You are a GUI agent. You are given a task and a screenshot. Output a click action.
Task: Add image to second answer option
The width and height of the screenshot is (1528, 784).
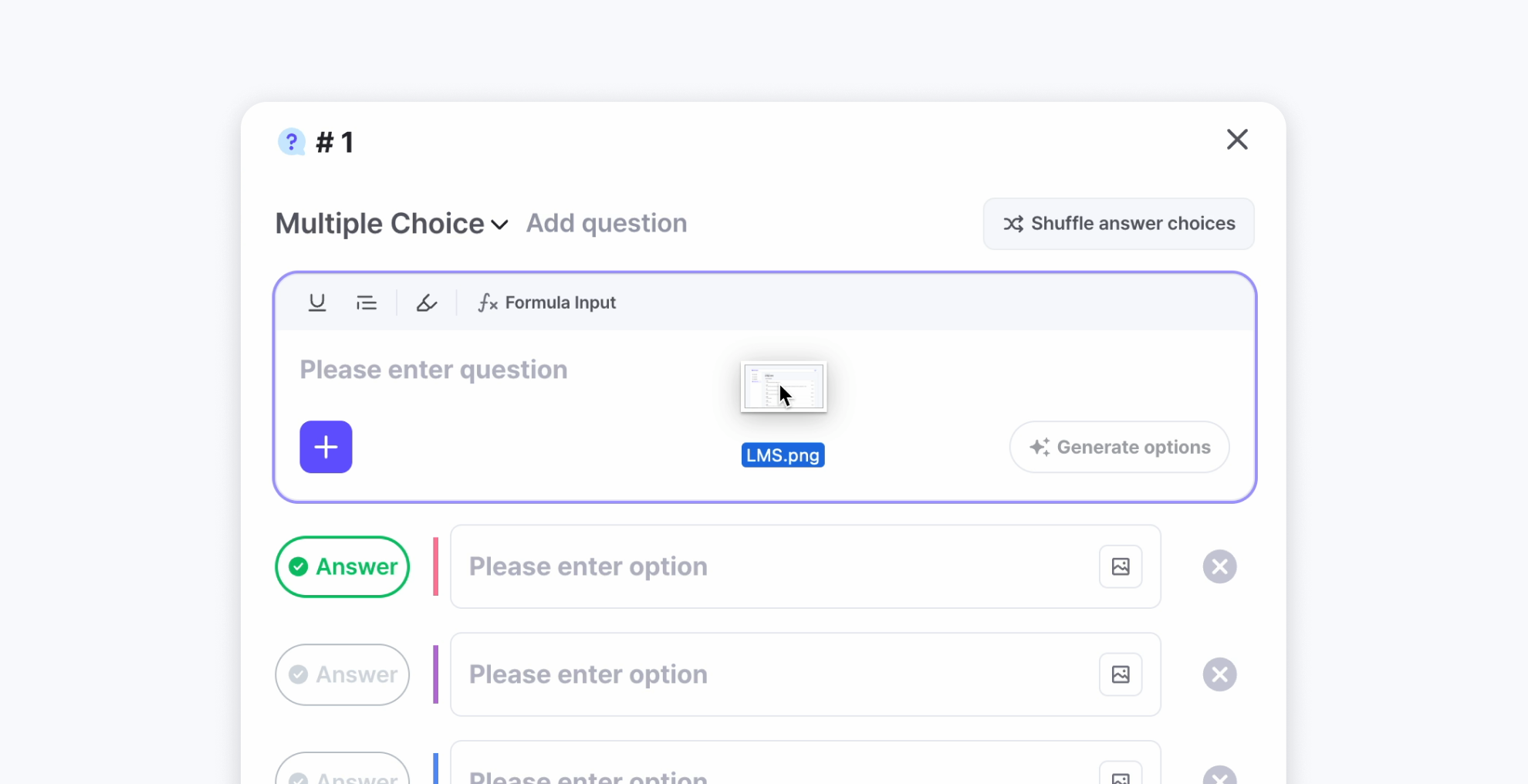point(1121,674)
